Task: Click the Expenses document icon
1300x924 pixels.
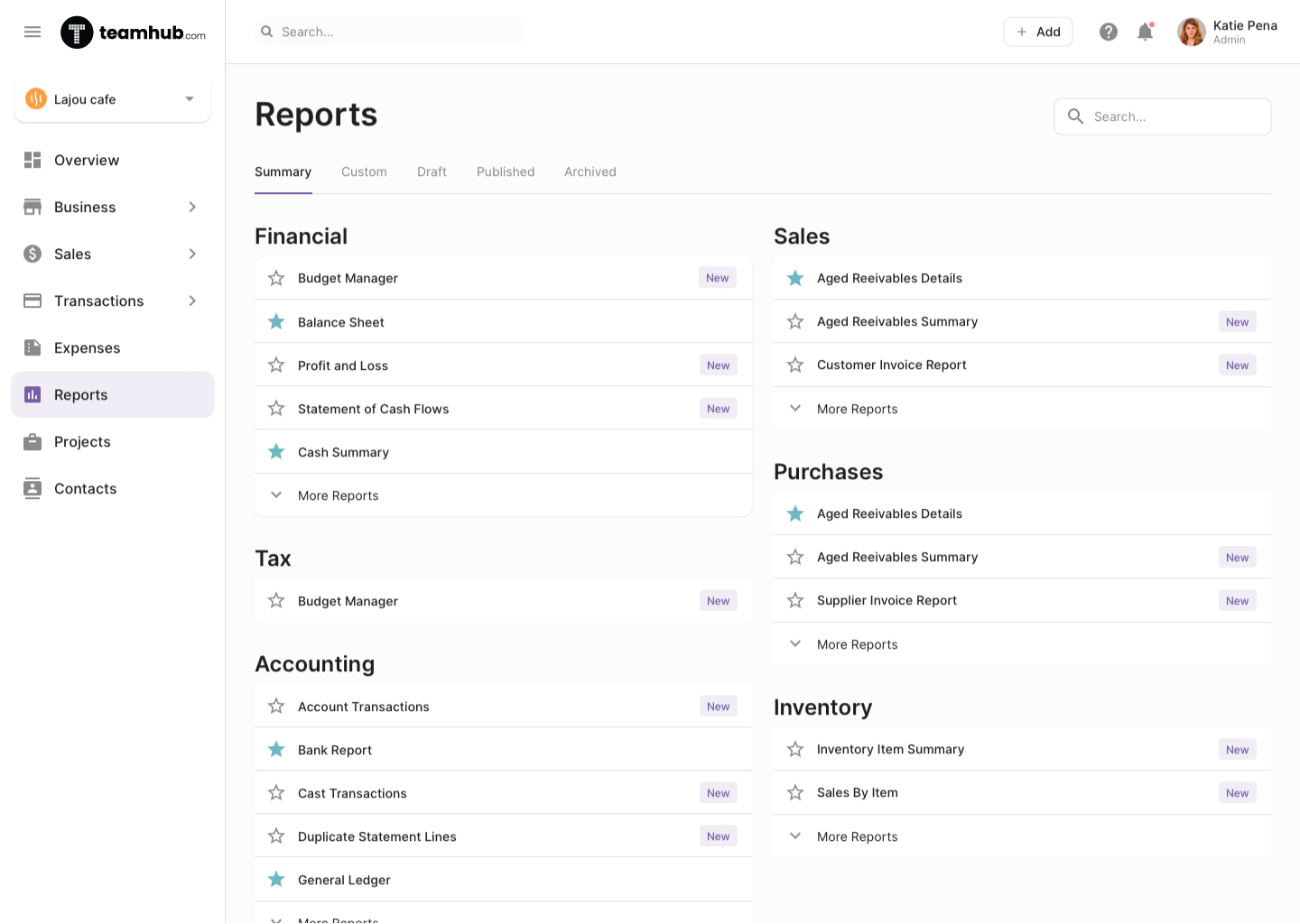Action: tap(32, 347)
